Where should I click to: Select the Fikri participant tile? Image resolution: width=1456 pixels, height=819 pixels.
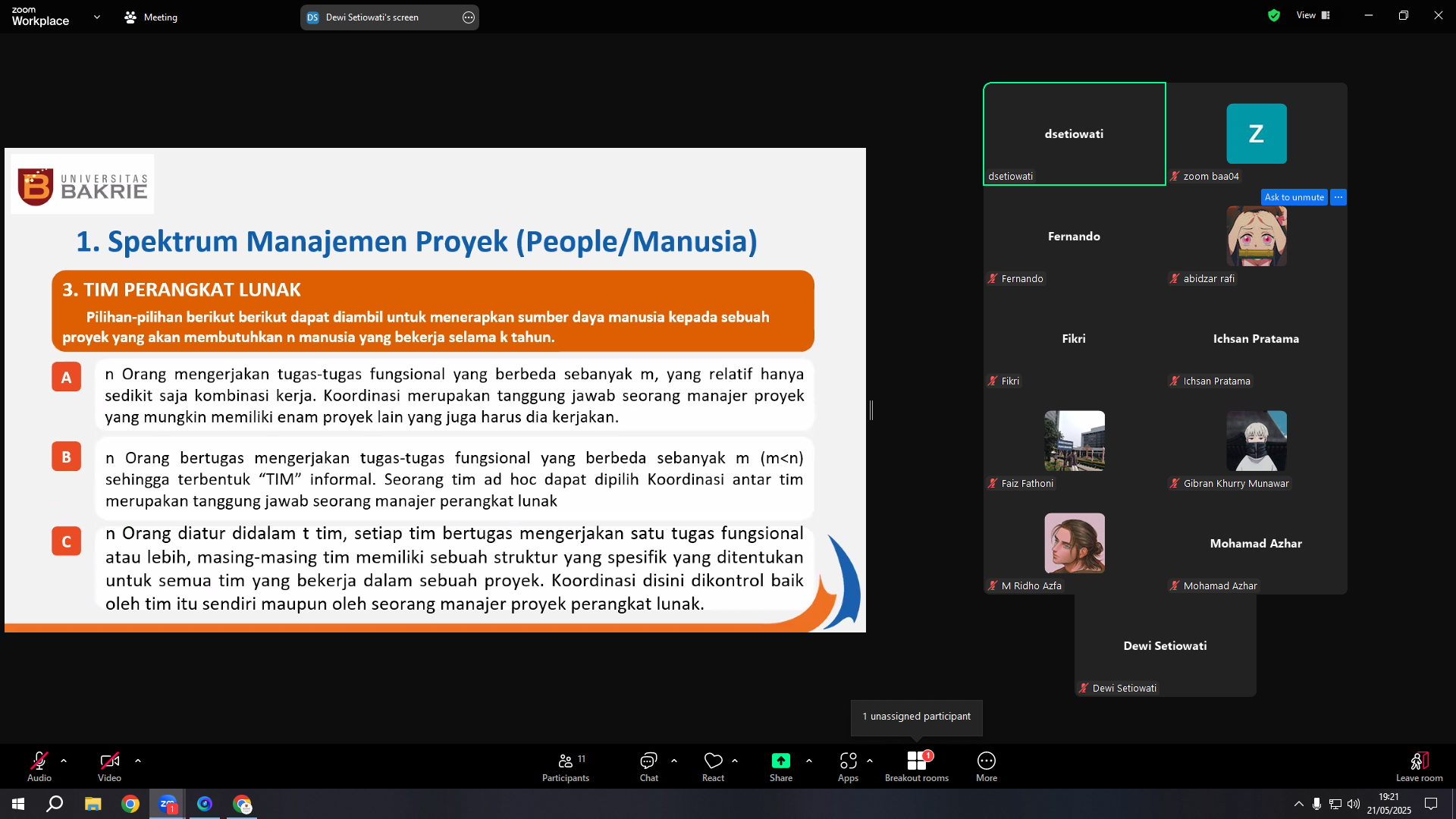1075,338
